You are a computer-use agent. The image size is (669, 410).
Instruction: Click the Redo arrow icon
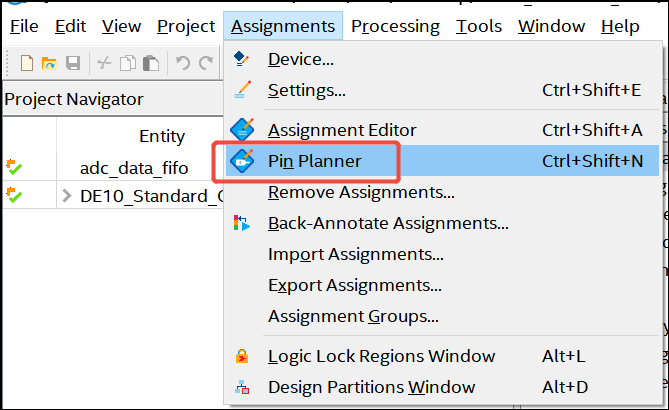point(206,63)
